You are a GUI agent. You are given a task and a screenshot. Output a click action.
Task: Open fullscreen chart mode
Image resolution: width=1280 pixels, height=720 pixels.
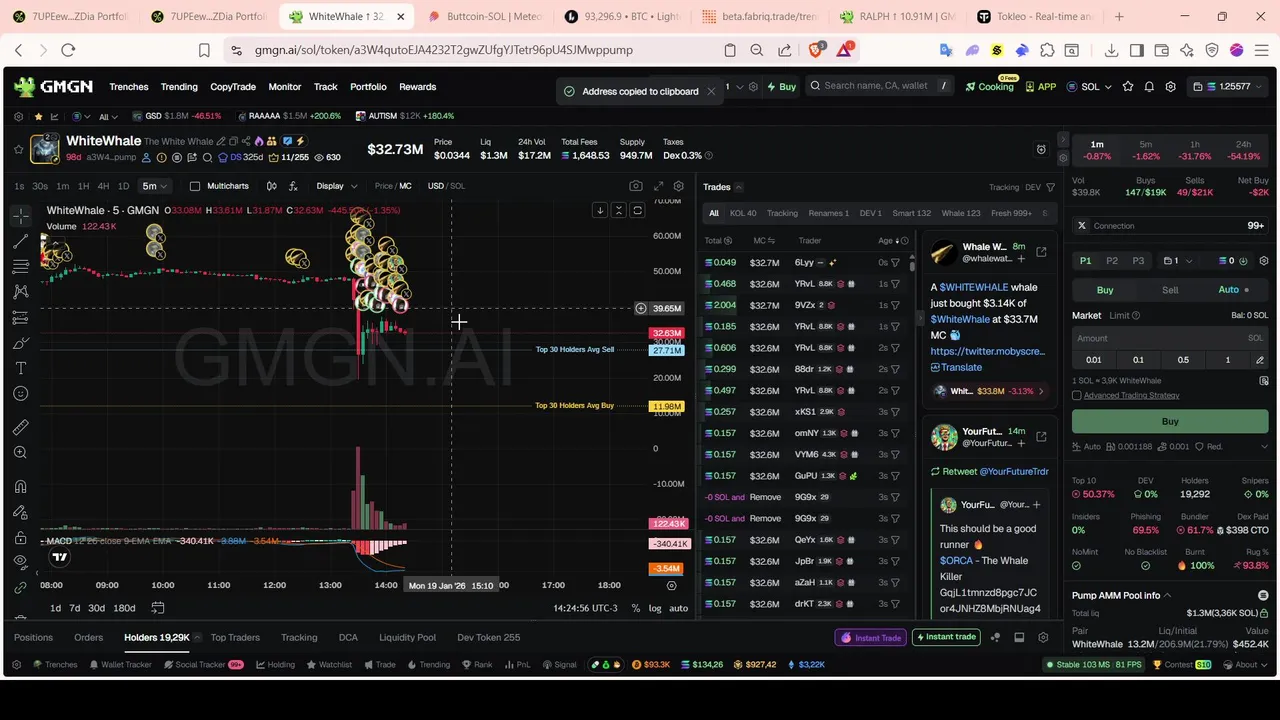click(658, 186)
